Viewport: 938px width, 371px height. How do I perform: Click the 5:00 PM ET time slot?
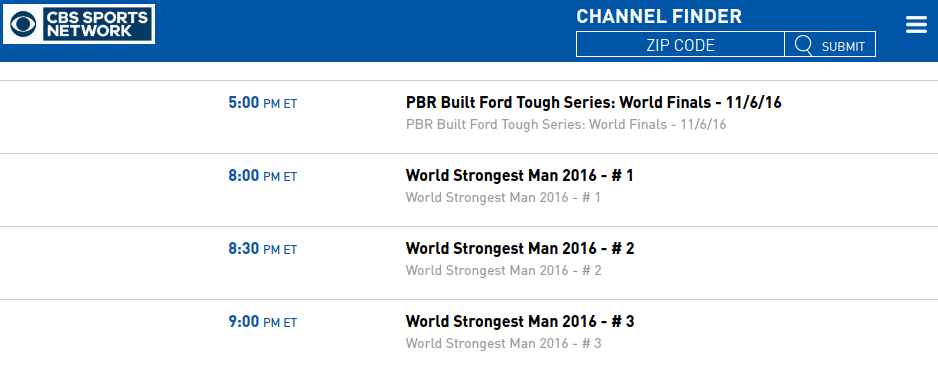coord(263,103)
